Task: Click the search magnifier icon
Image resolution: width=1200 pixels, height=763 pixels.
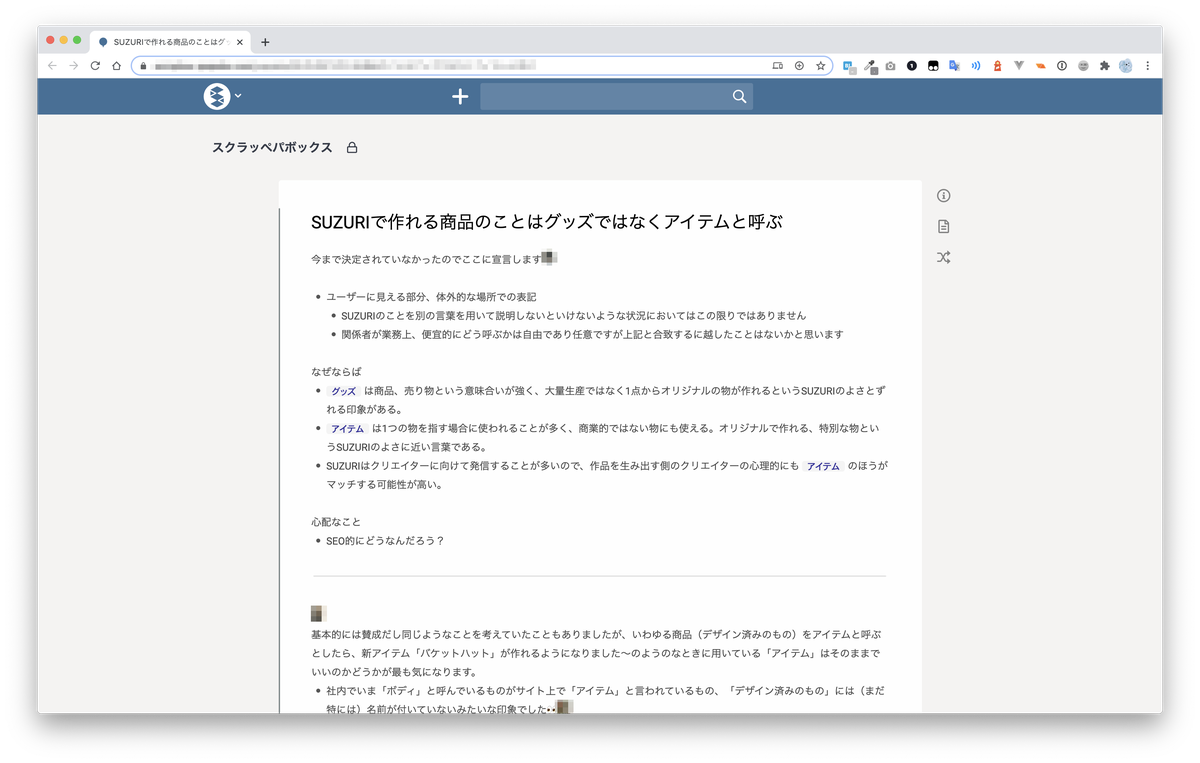Action: (739, 96)
